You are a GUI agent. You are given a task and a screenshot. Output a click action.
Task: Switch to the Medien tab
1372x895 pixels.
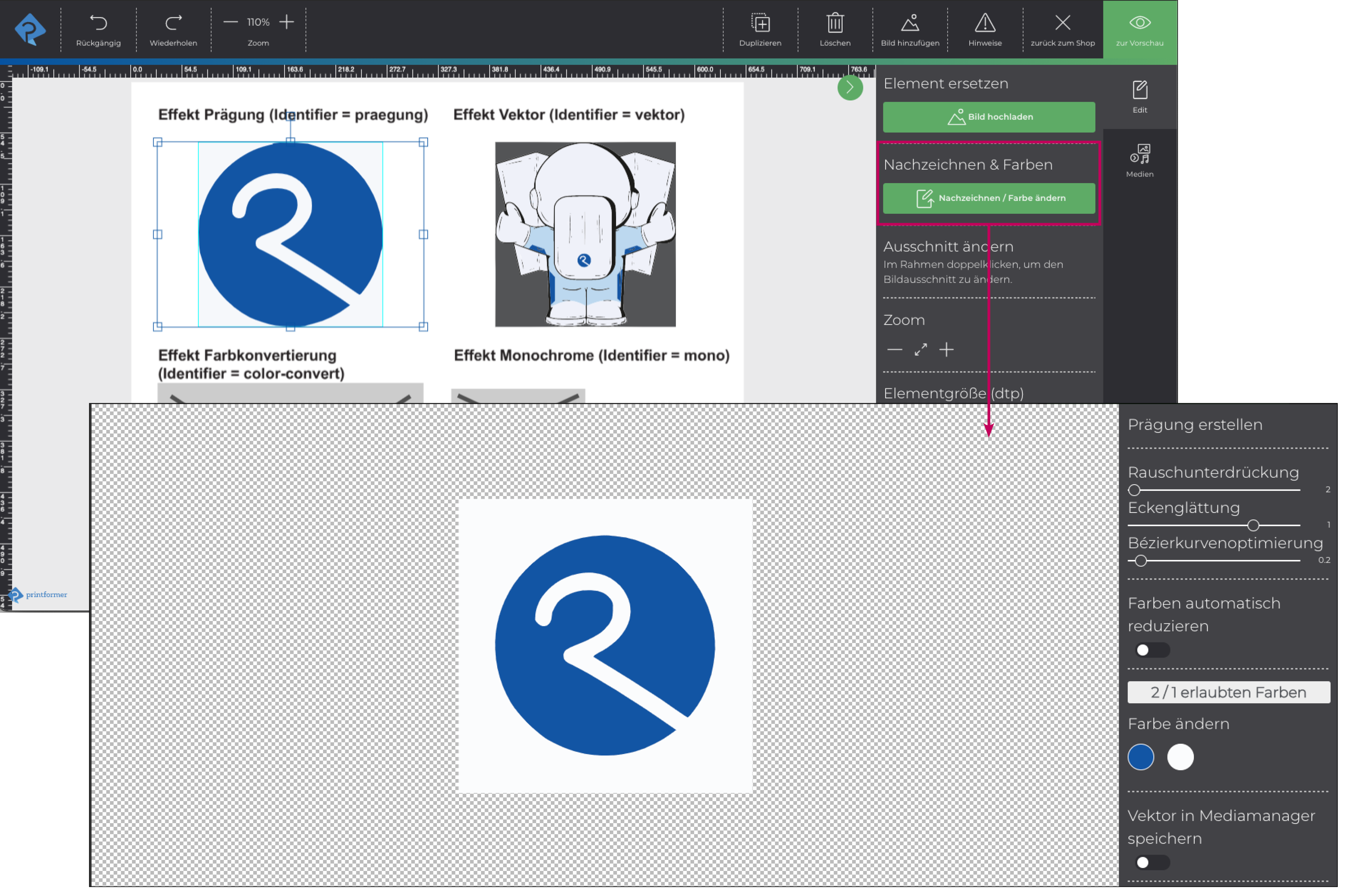(1139, 160)
